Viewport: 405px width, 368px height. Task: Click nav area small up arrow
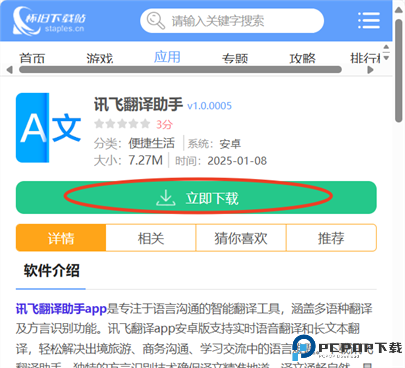(386, 47)
